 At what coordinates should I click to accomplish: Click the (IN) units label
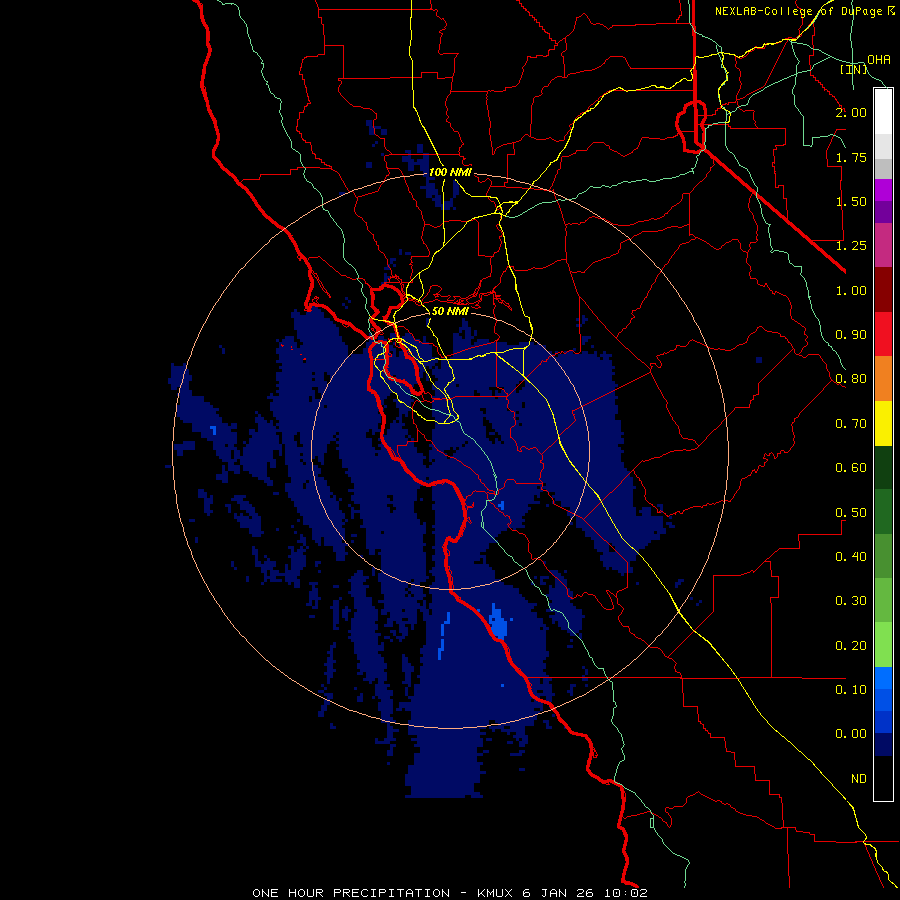coord(854,69)
